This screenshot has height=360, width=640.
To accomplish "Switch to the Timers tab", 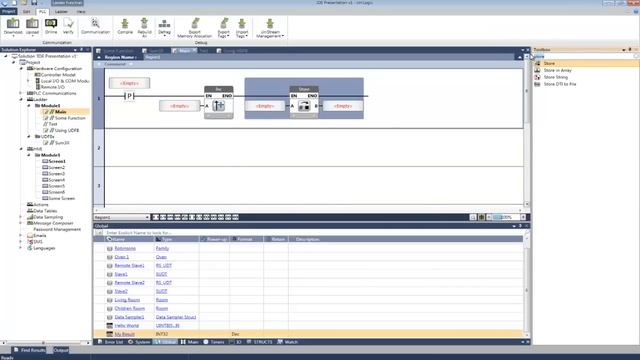I will 214,342.
